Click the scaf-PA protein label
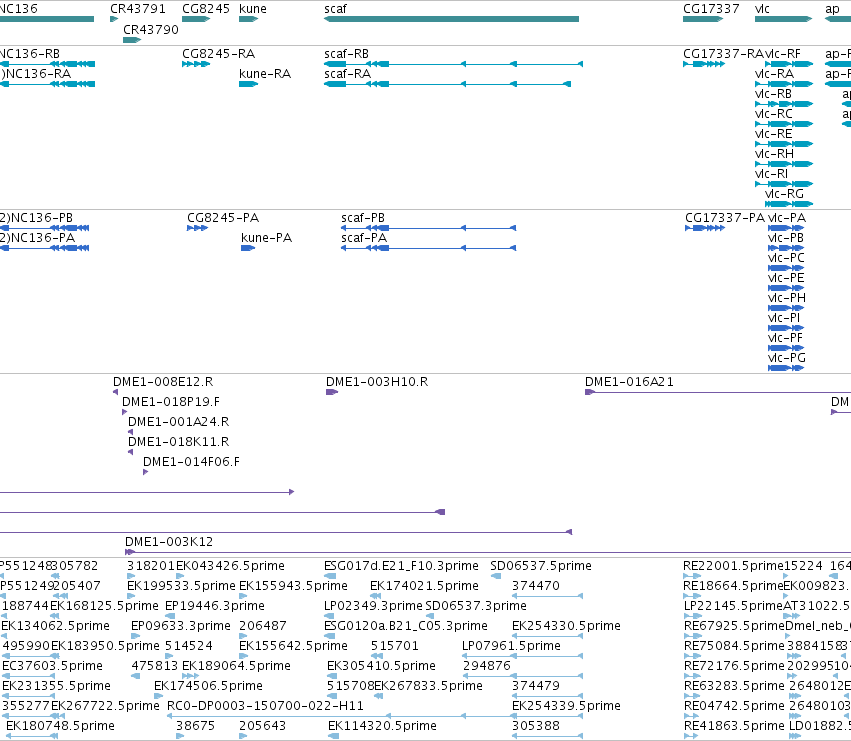Viewport: 851px width, 741px height. 364,238
